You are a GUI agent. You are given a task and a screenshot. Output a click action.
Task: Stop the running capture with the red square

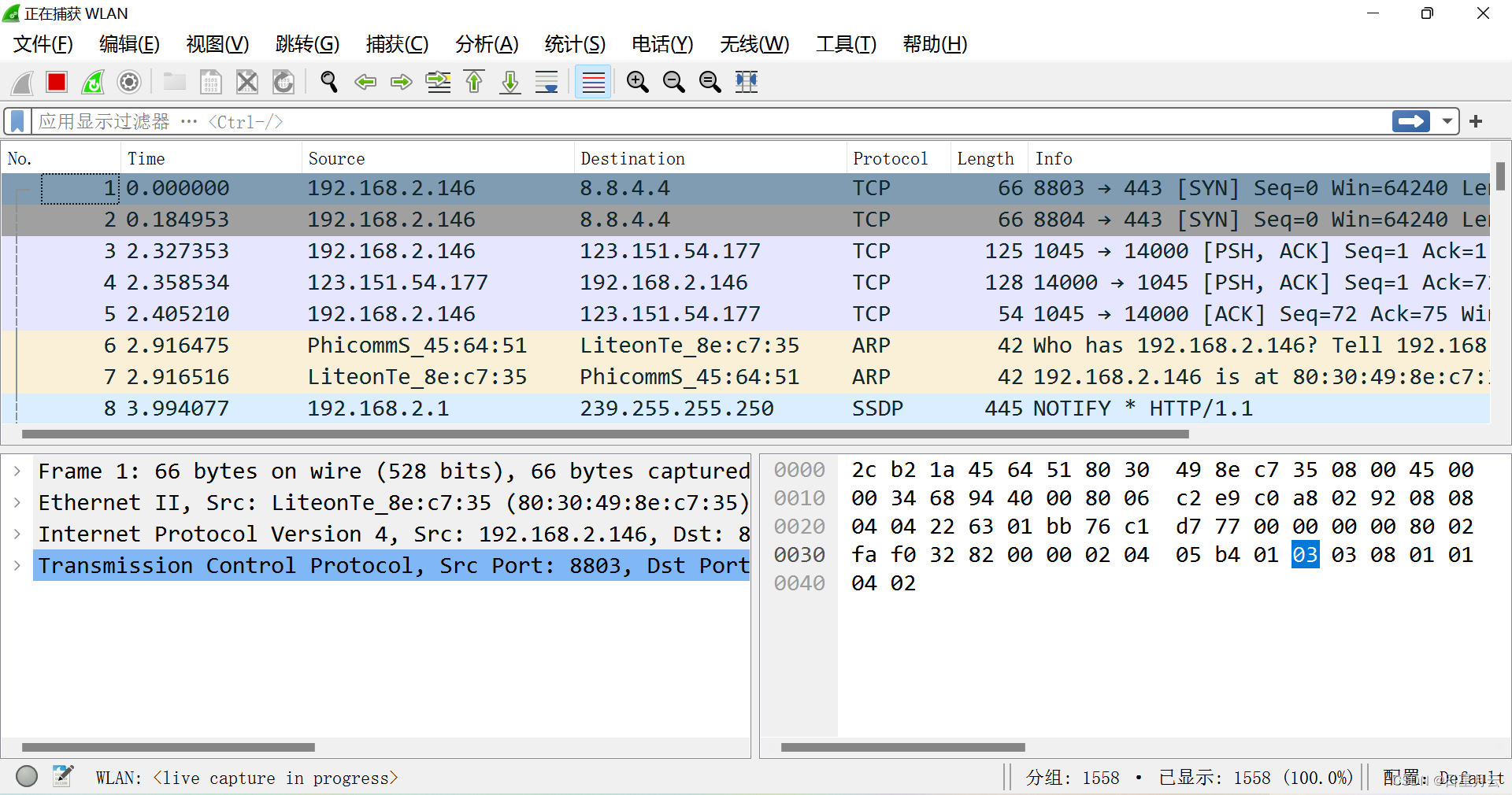click(57, 82)
